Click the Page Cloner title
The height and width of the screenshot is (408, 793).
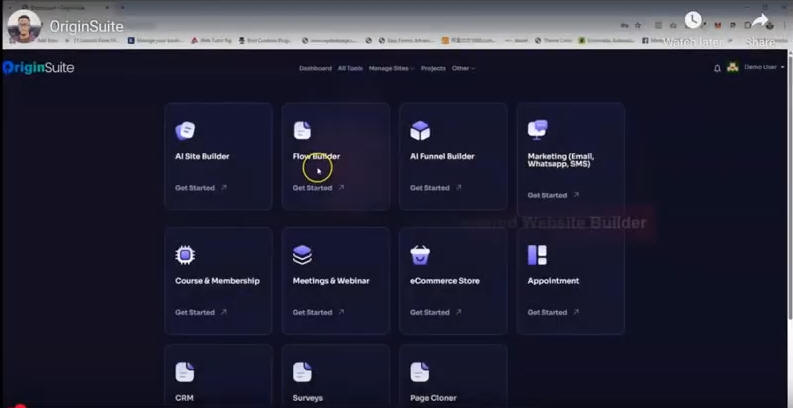click(x=433, y=398)
